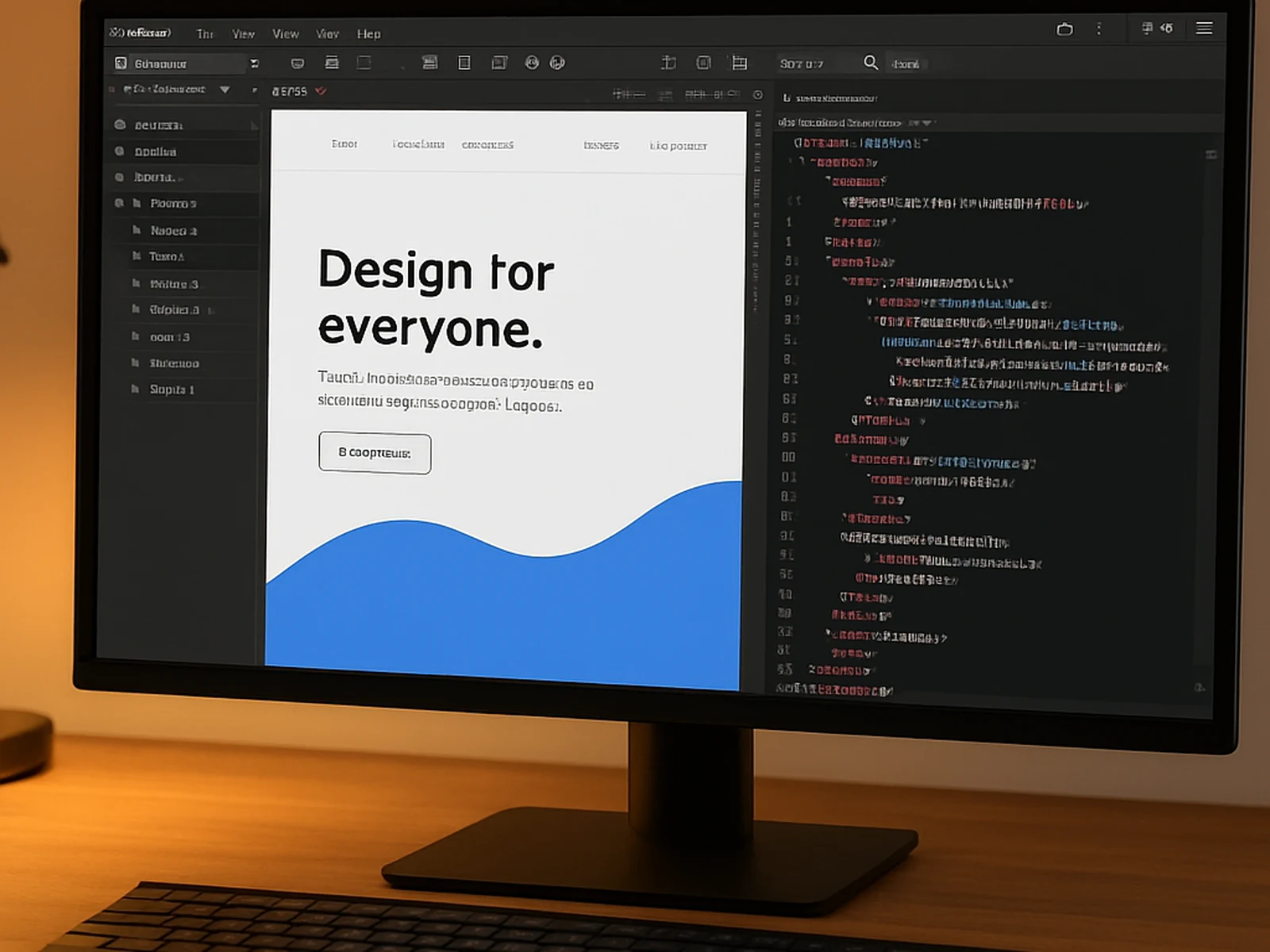The width and height of the screenshot is (1270, 952).
Task: Select the 'Shreuoo' sidebar row
Action: coord(187,363)
